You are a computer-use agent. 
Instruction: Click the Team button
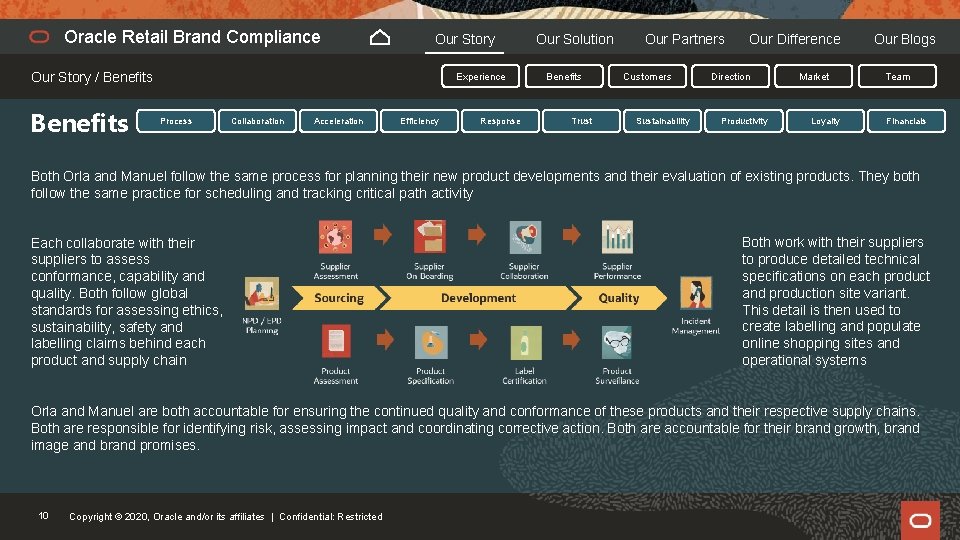[898, 77]
